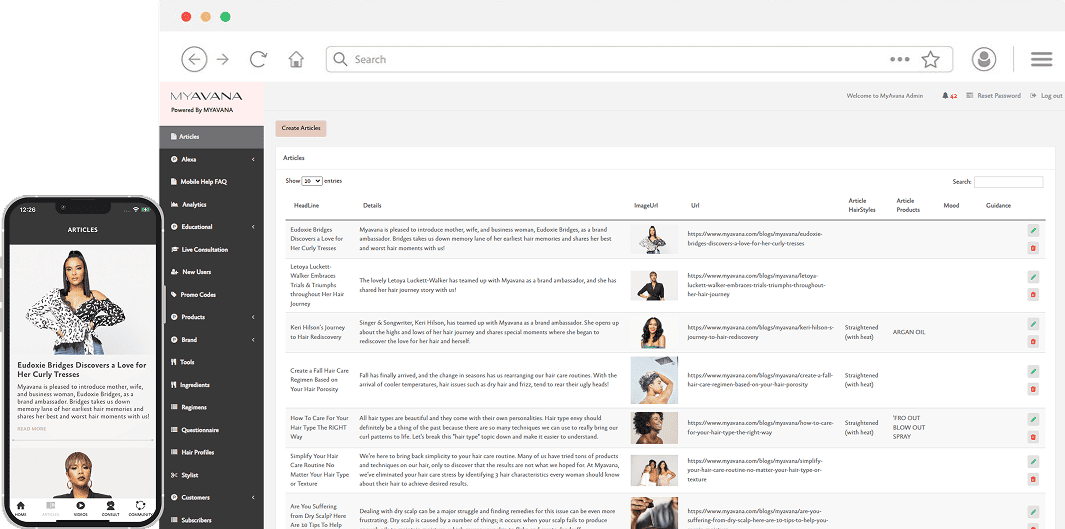1065x529 pixels.
Task: Bookmark page with the star icon
Action: pyautogui.click(x=930, y=59)
